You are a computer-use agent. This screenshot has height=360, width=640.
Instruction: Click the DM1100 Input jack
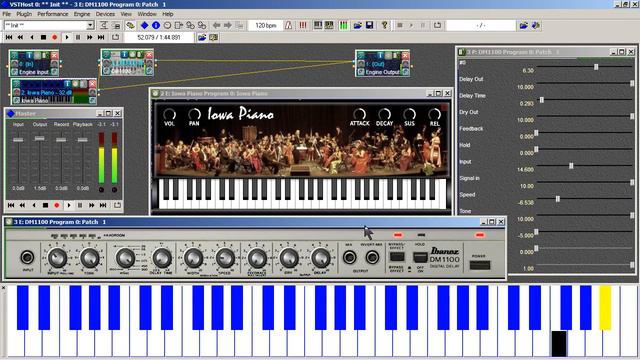tap(27, 257)
